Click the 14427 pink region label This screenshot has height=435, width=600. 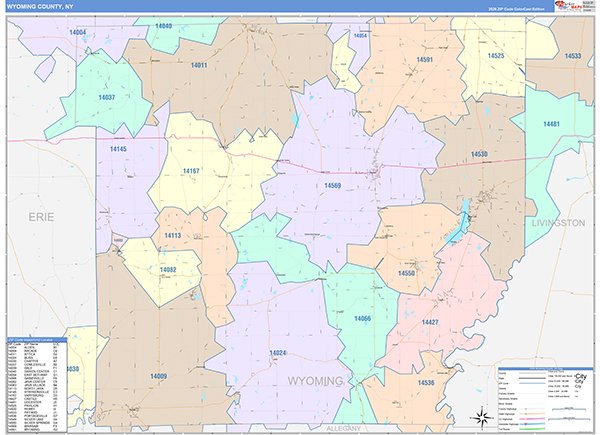(x=430, y=322)
